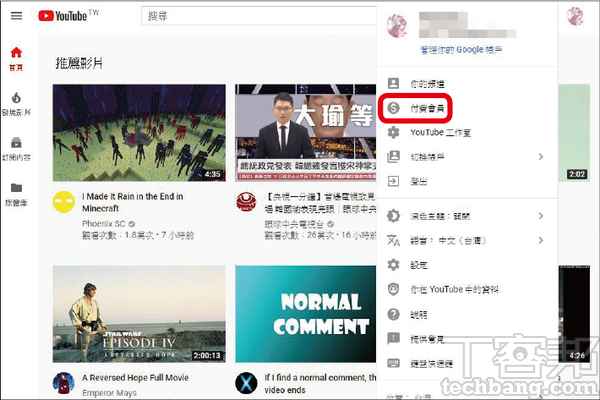Select 付費會員 menu entry
The height and width of the screenshot is (400, 600).
[467, 108]
